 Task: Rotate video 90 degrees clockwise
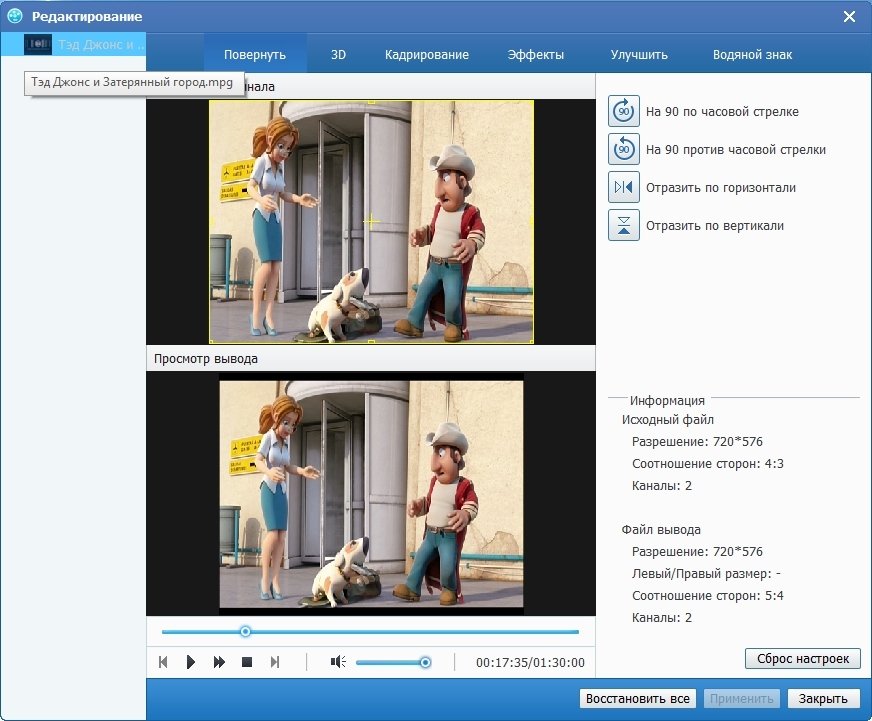(x=623, y=111)
